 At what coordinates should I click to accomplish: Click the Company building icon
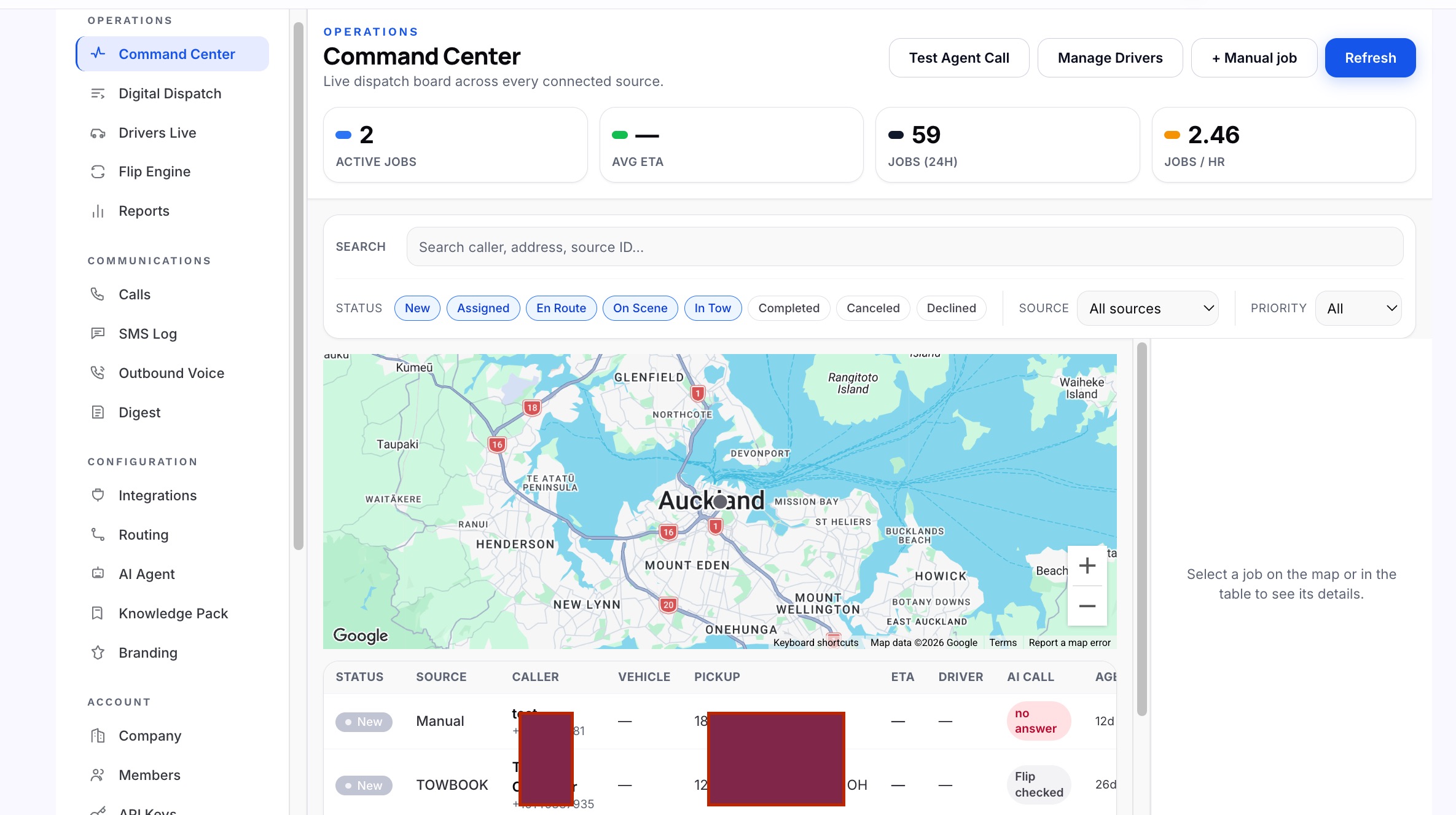pyautogui.click(x=98, y=736)
